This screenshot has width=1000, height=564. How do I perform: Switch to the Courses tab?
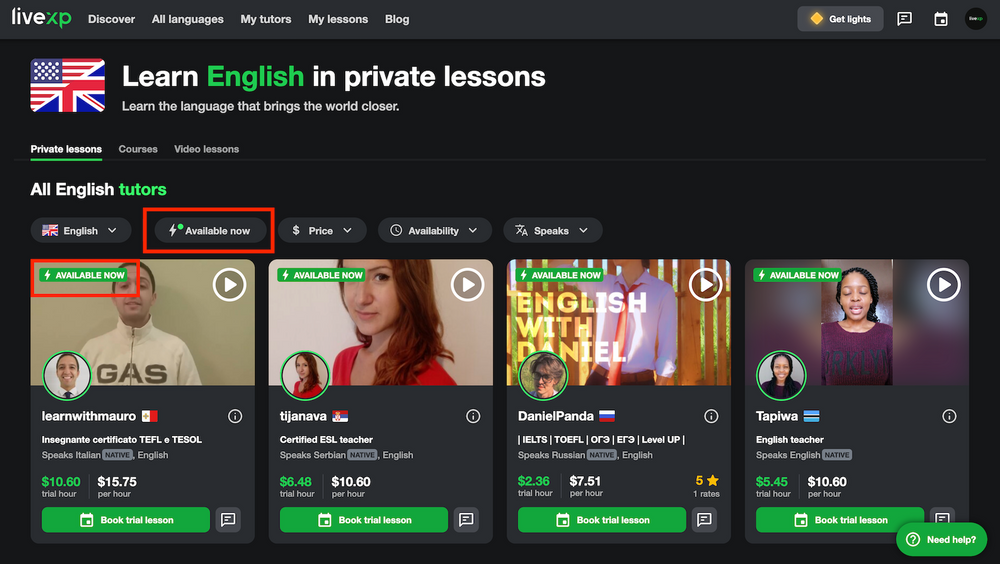[138, 149]
